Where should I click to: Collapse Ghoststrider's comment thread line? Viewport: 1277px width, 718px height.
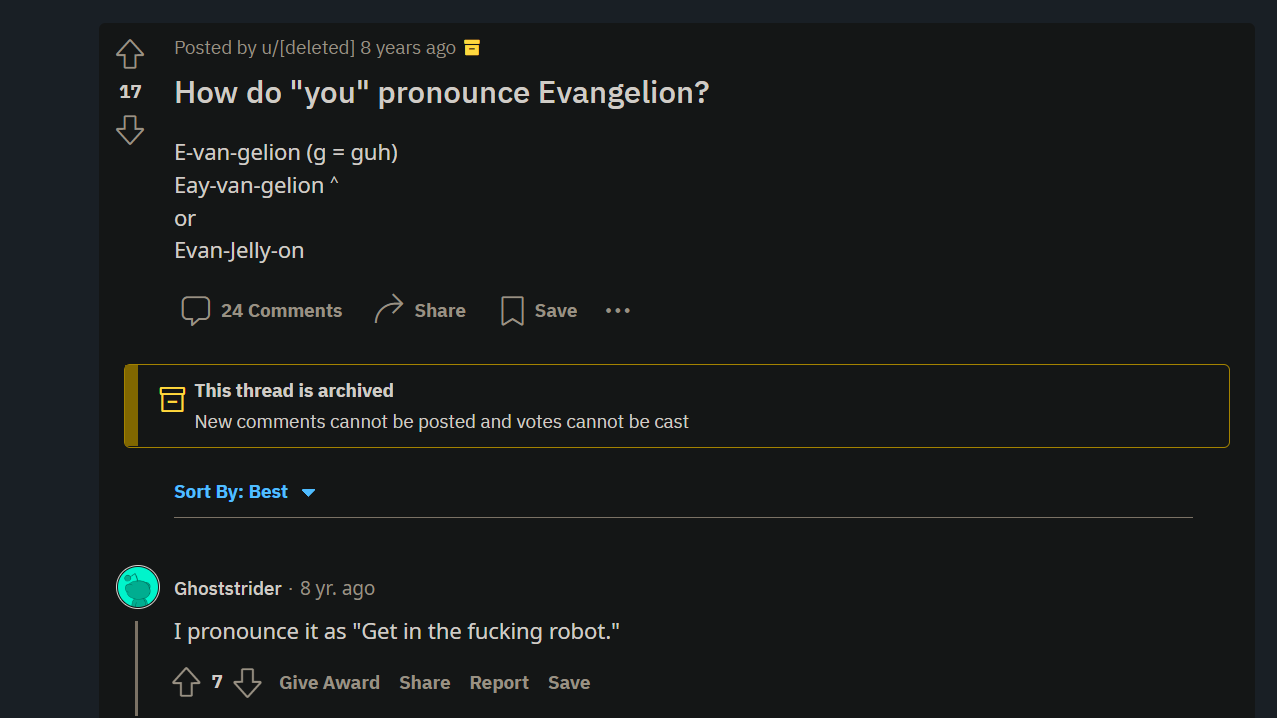pyautogui.click(x=136, y=668)
